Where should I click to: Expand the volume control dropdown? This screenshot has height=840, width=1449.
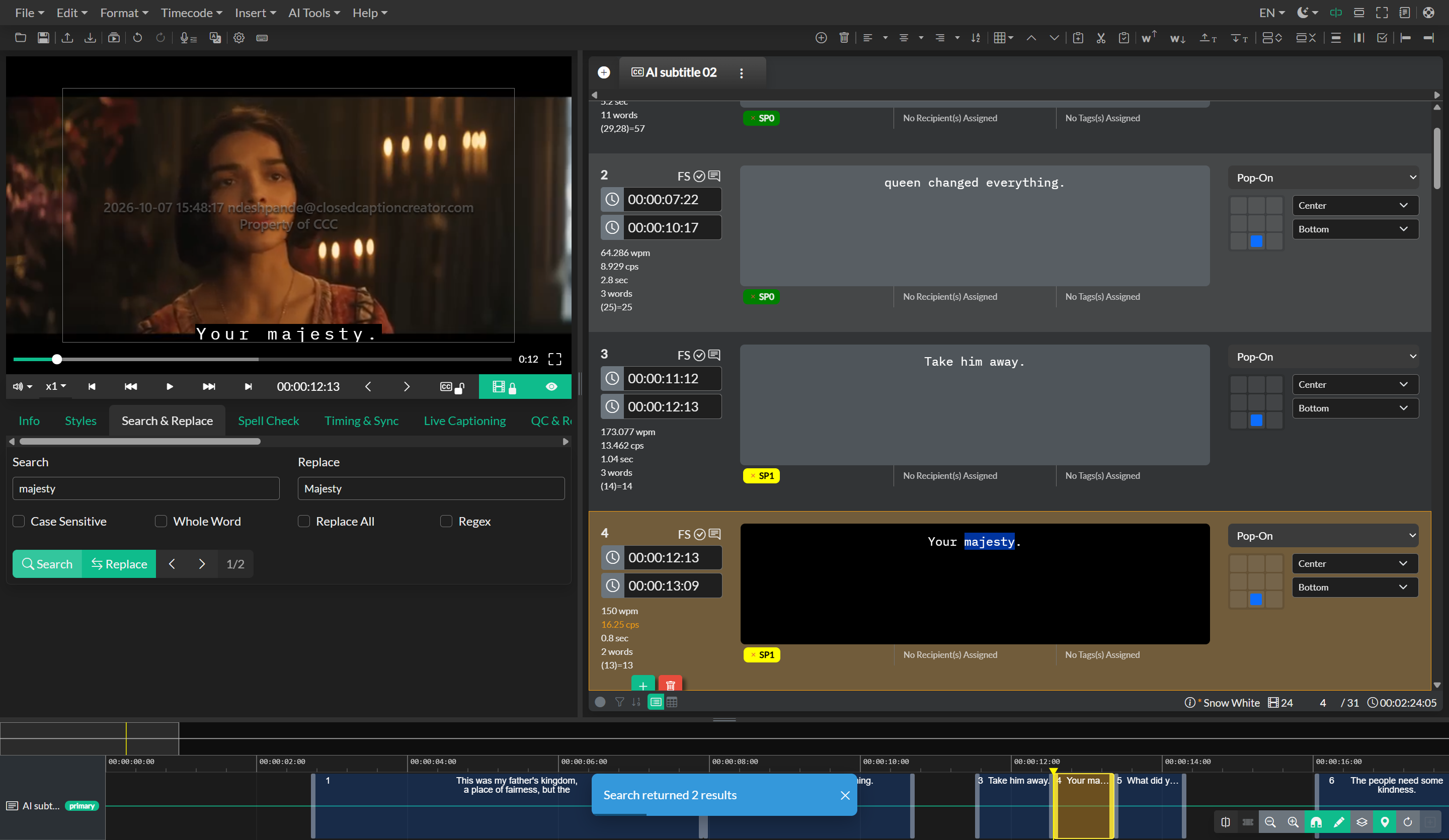point(23,386)
